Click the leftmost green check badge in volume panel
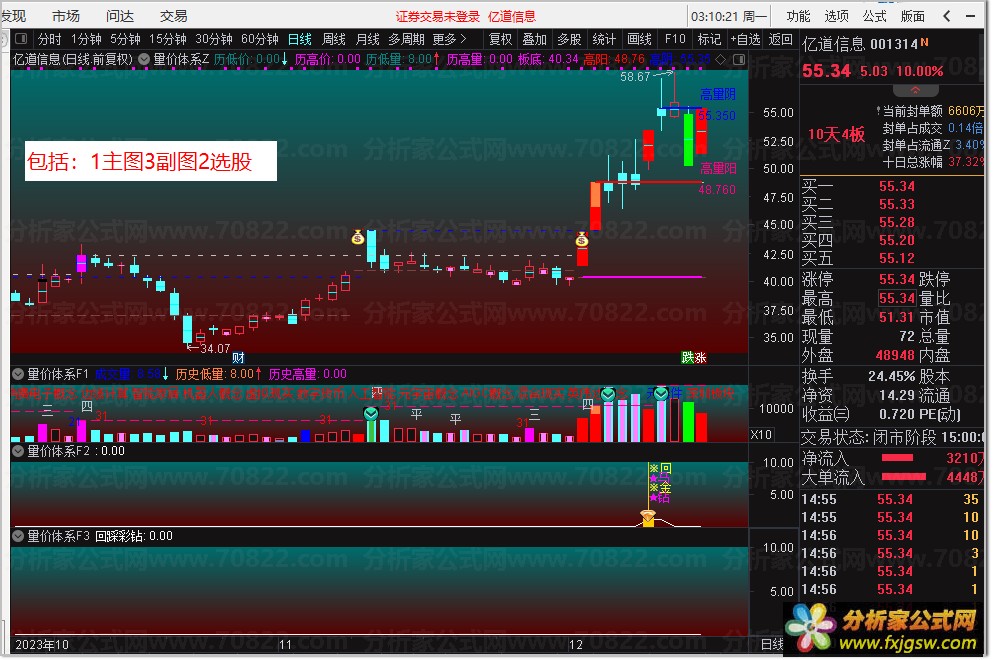 (371, 414)
